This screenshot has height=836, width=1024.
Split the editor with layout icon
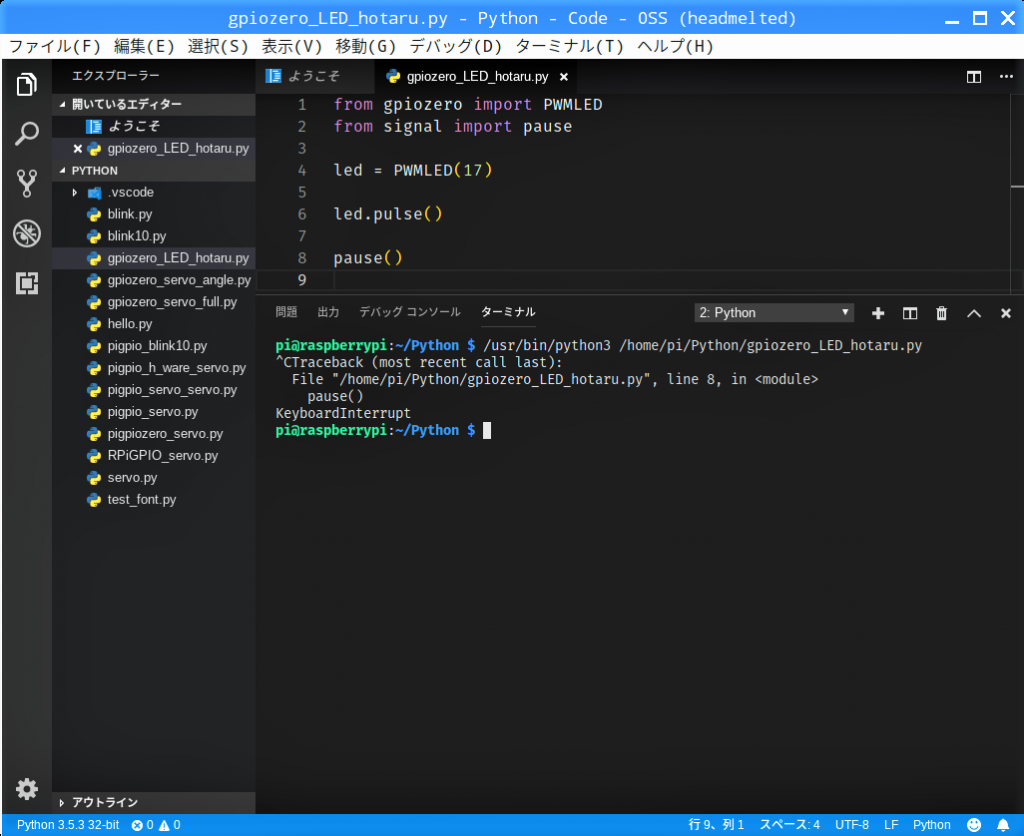973,77
